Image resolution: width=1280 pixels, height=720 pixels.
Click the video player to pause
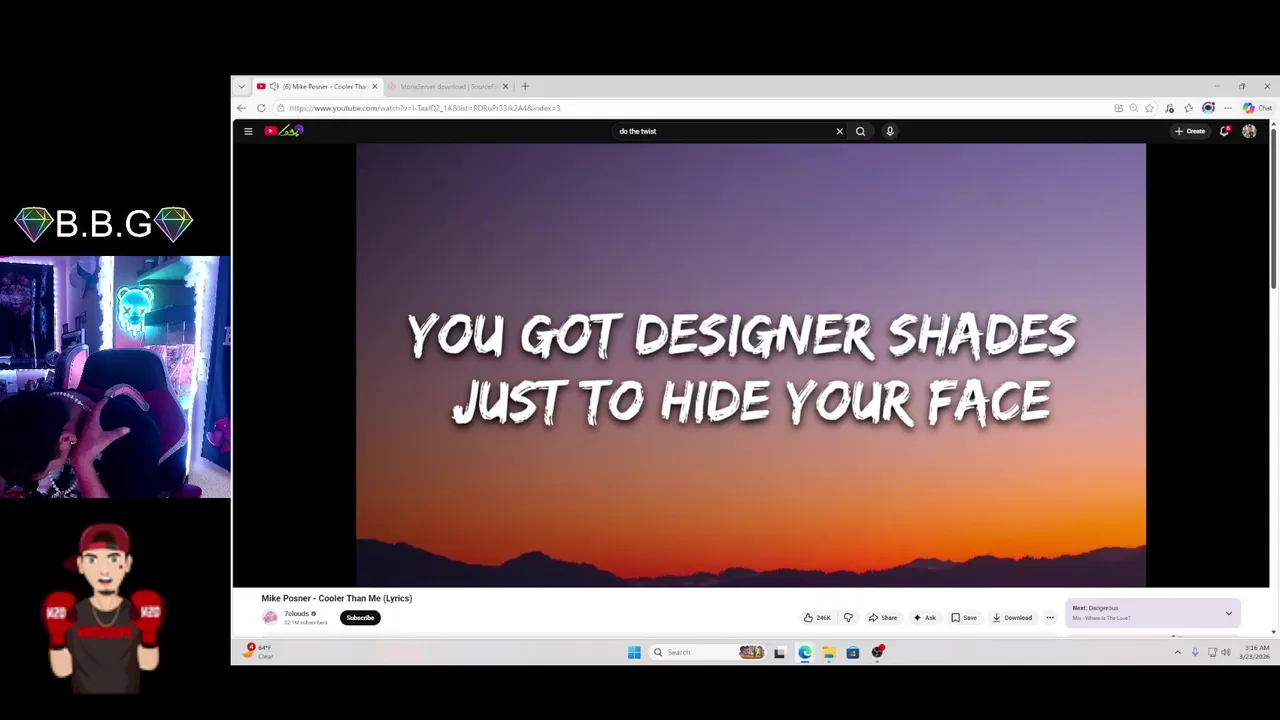pyautogui.click(x=751, y=365)
